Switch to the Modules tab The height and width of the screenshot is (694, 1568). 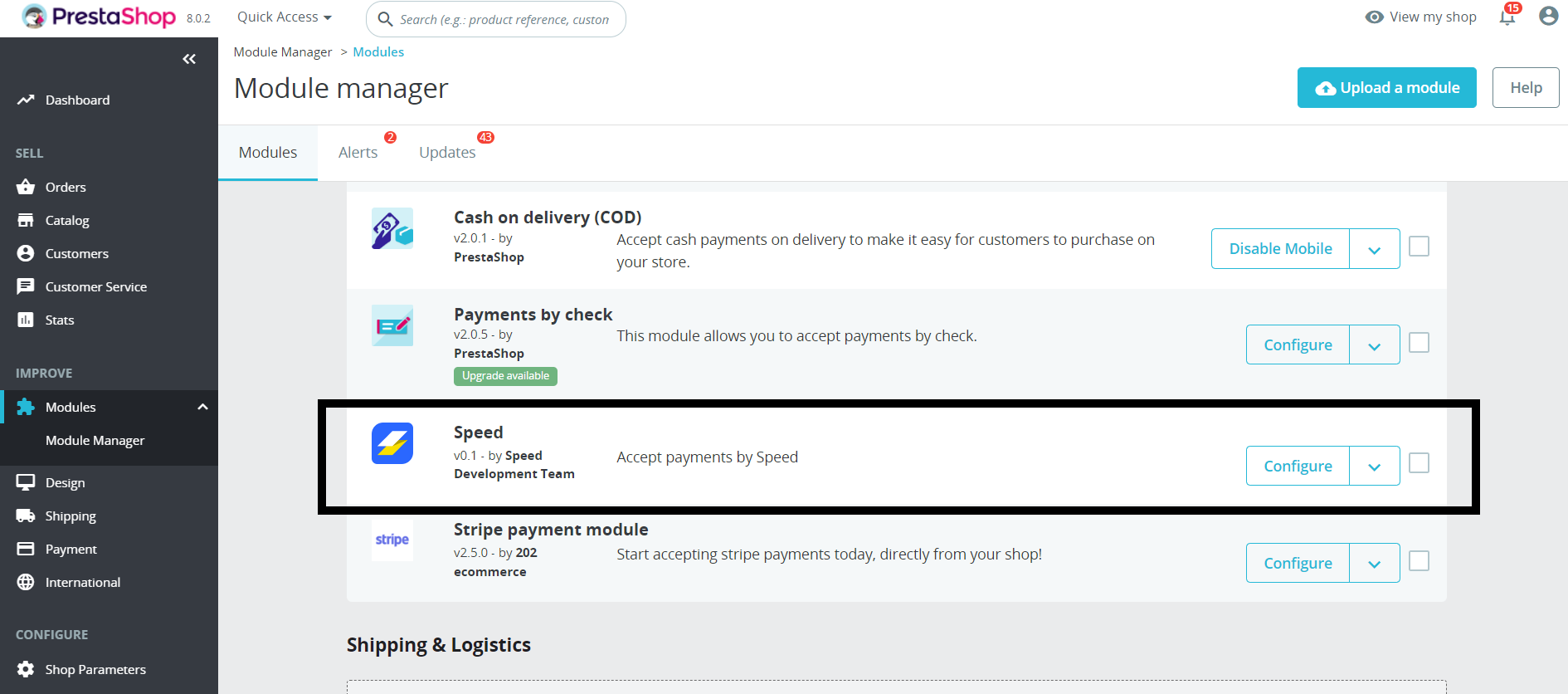(x=268, y=153)
